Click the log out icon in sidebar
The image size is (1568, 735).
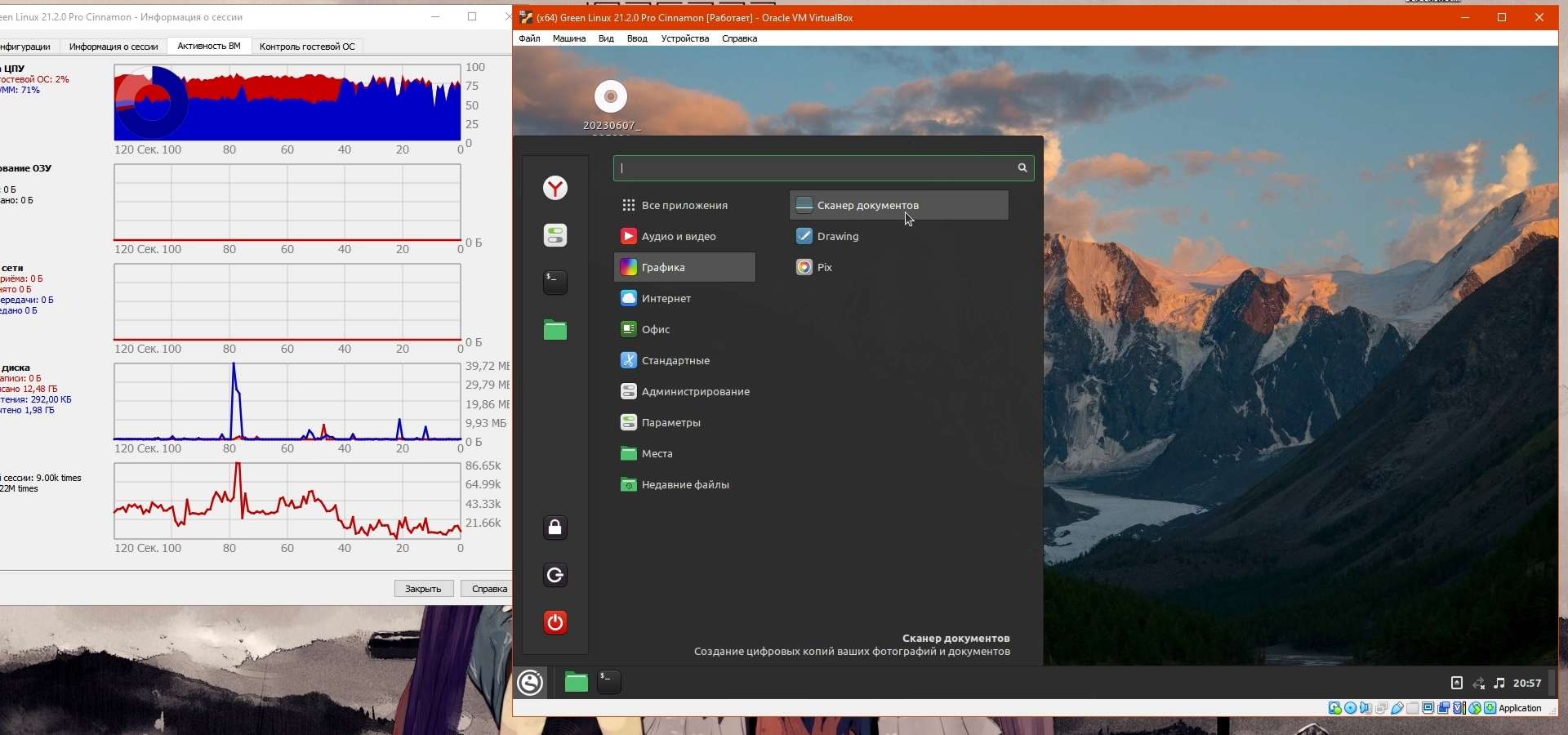click(555, 575)
